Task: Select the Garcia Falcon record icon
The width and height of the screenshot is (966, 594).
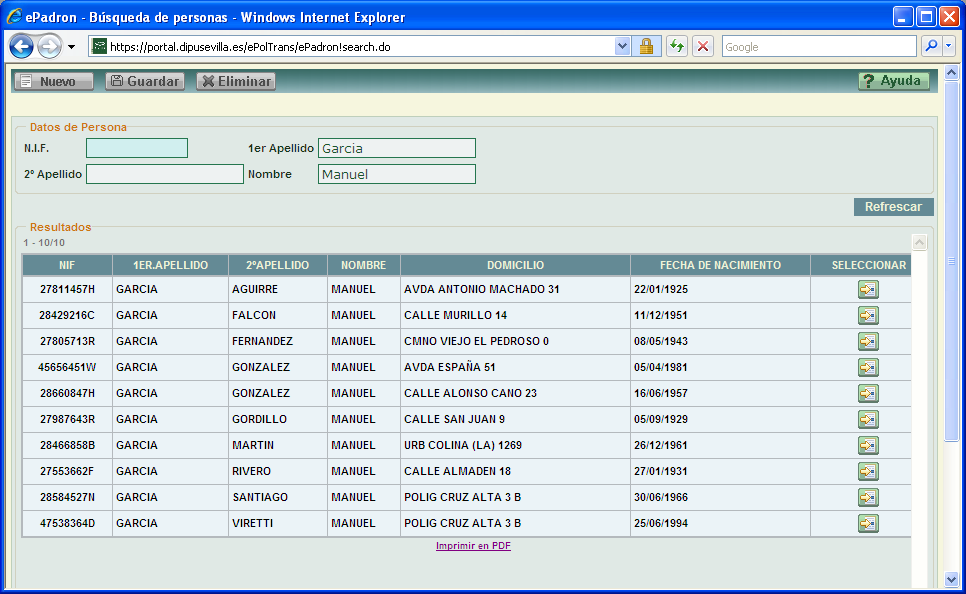Action: point(868,315)
